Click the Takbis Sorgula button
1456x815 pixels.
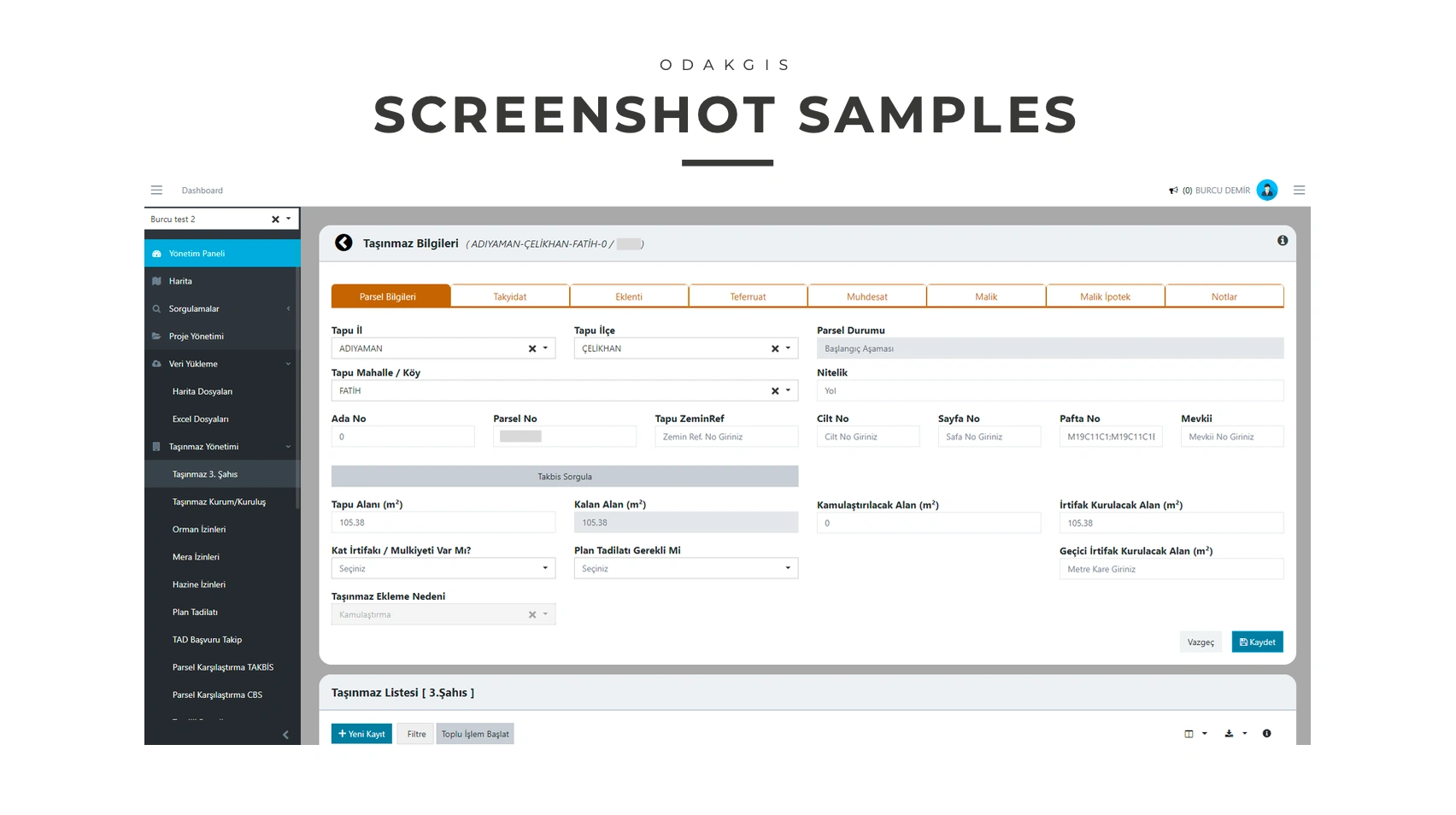pyautogui.click(x=564, y=477)
